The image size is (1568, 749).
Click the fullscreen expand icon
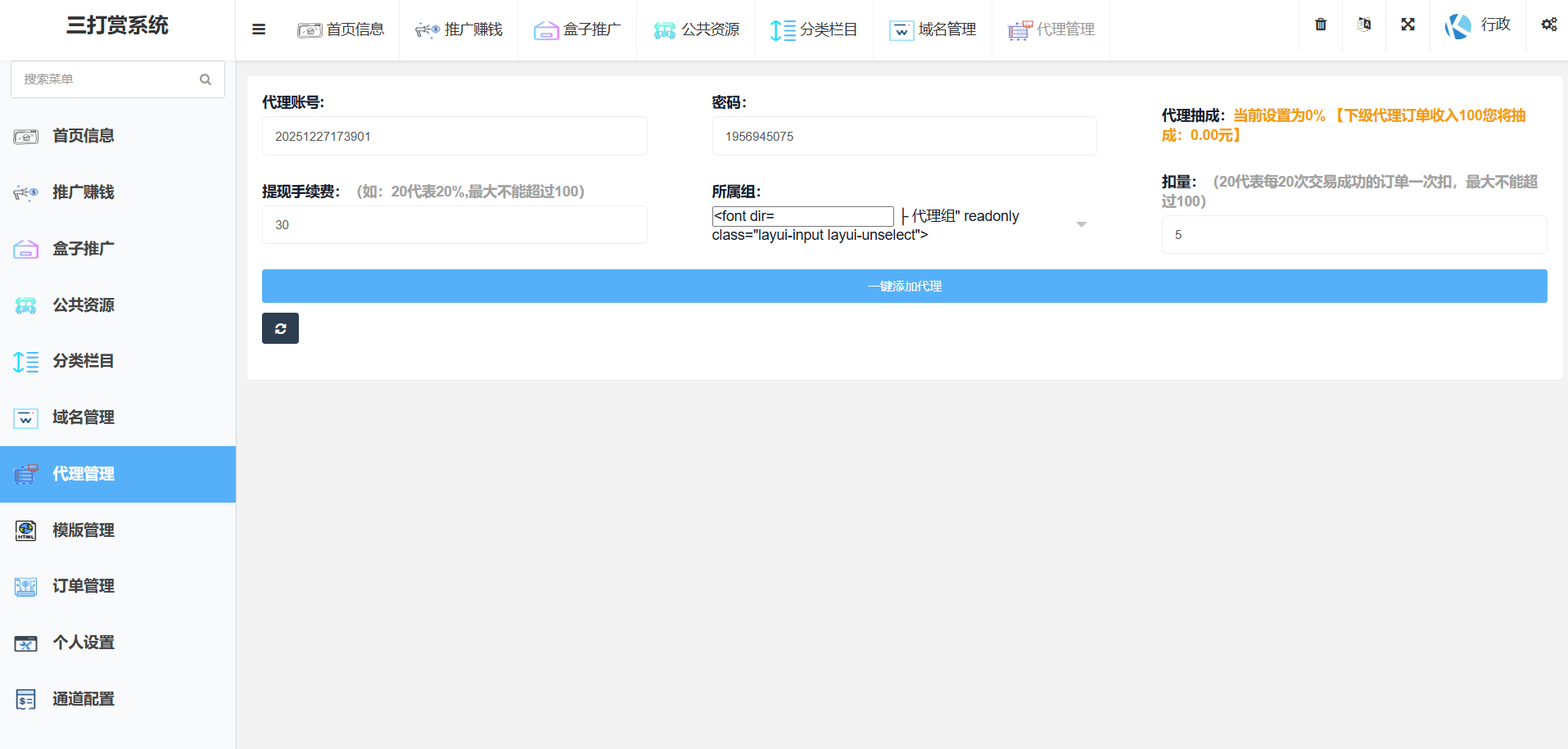[1408, 25]
